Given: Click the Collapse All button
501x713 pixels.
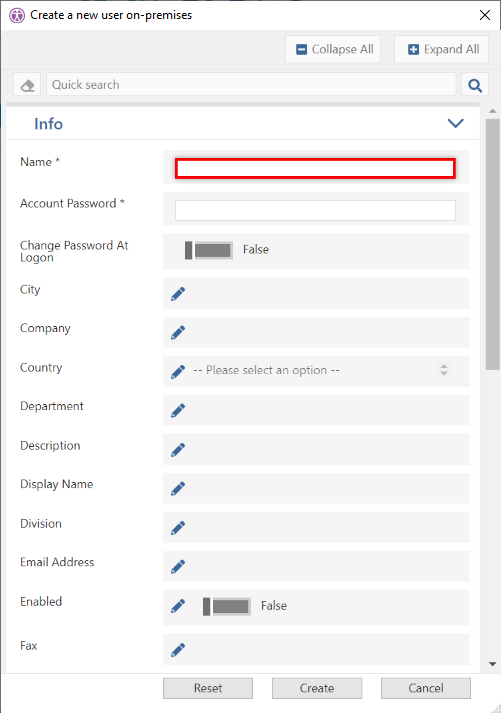Looking at the screenshot, I should click(333, 49).
